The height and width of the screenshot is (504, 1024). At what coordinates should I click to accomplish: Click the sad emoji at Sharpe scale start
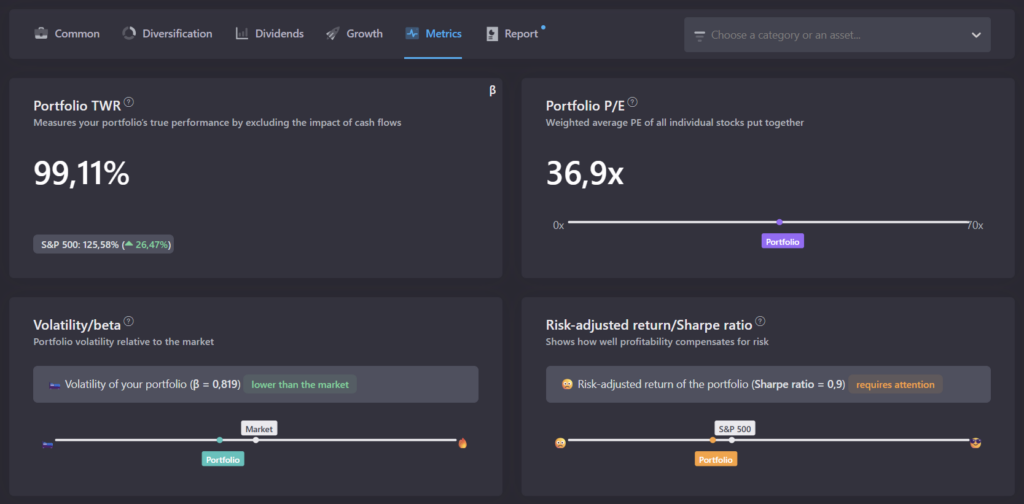[x=560, y=442]
